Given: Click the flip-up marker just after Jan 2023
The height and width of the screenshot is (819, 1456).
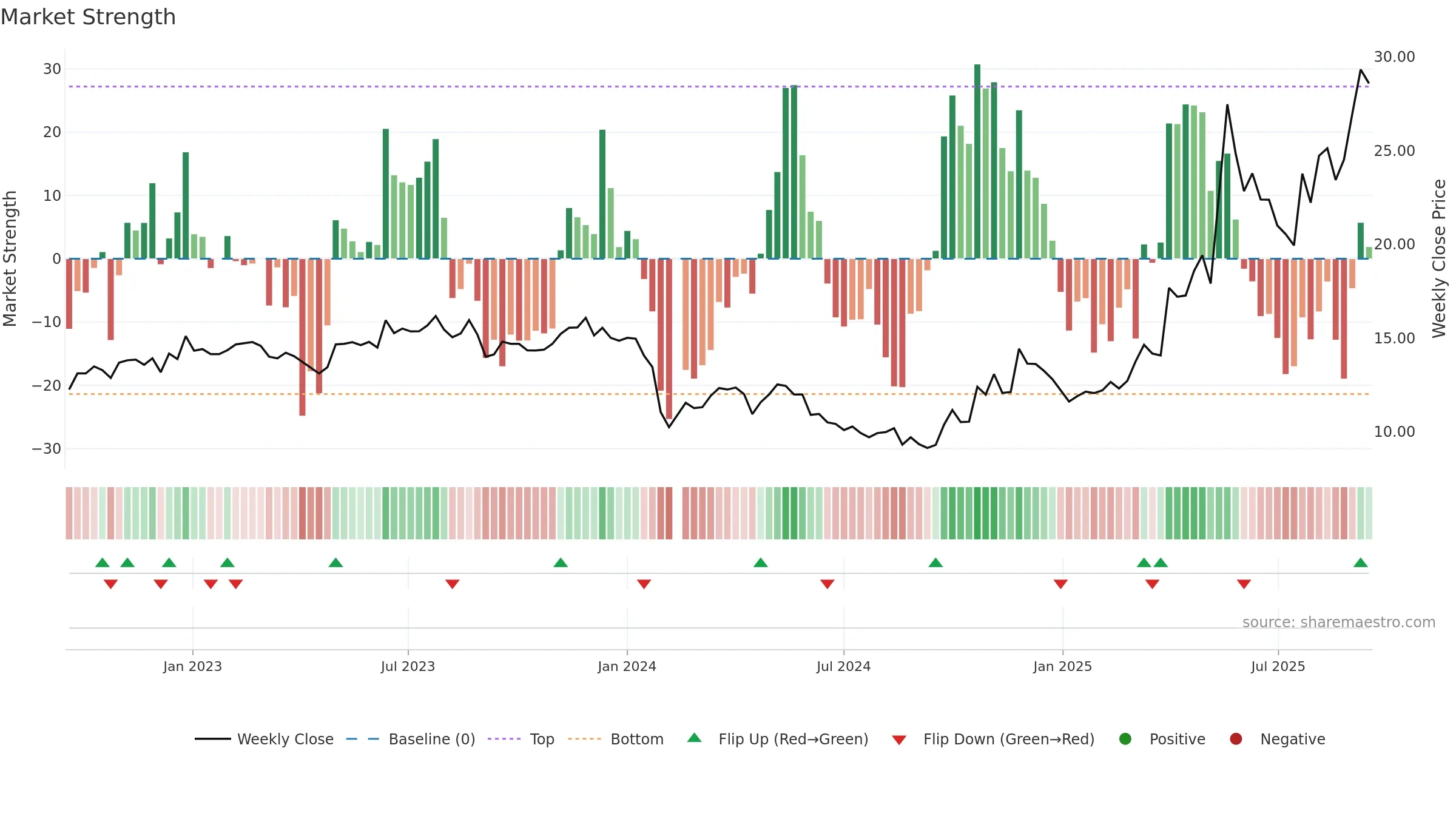Looking at the screenshot, I should pyautogui.click(x=227, y=562).
